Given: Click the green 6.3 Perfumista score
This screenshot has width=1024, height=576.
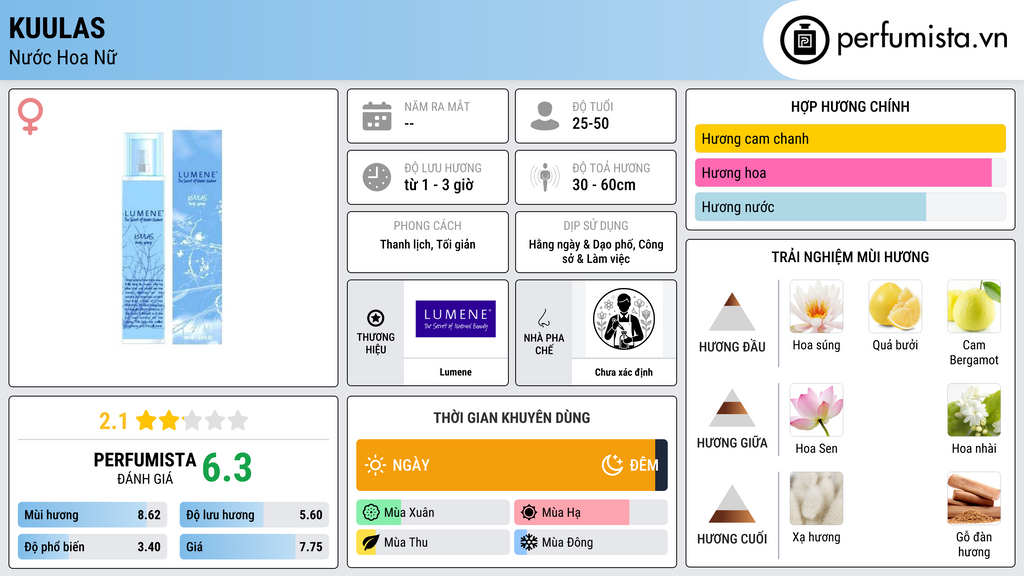Looking at the screenshot, I should coord(227,468).
